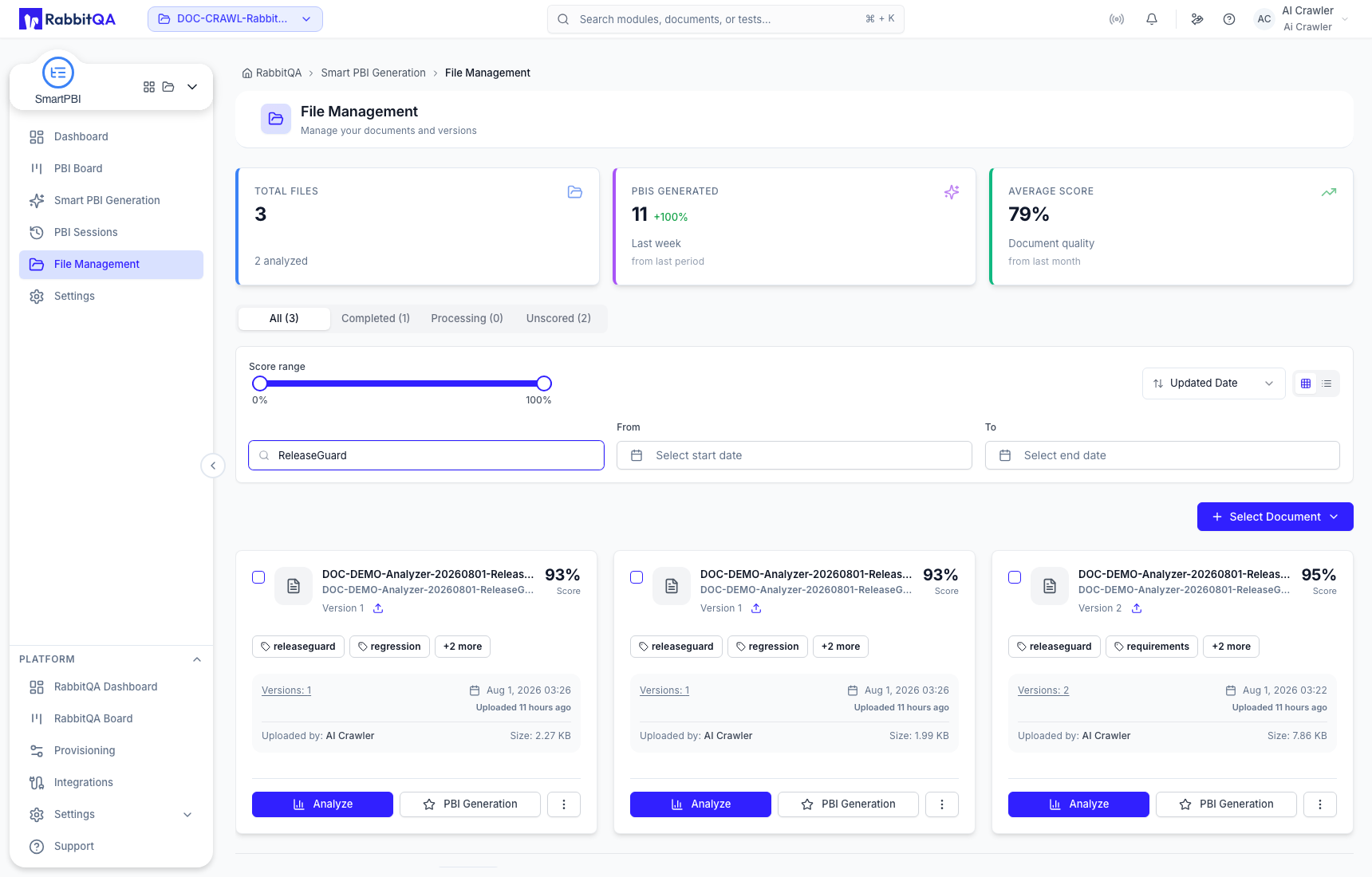Open PBI Sessions in the sidebar
Image resolution: width=1372 pixels, height=877 pixels.
point(111,232)
